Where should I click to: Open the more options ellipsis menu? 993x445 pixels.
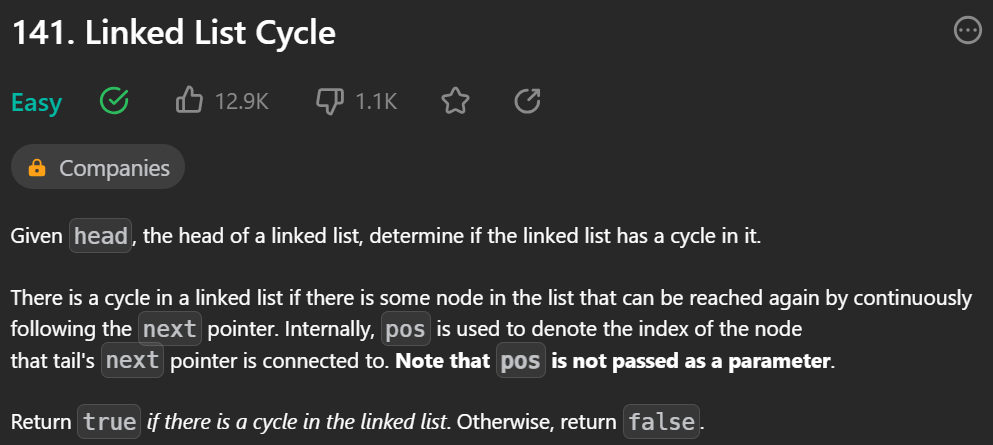(x=967, y=30)
